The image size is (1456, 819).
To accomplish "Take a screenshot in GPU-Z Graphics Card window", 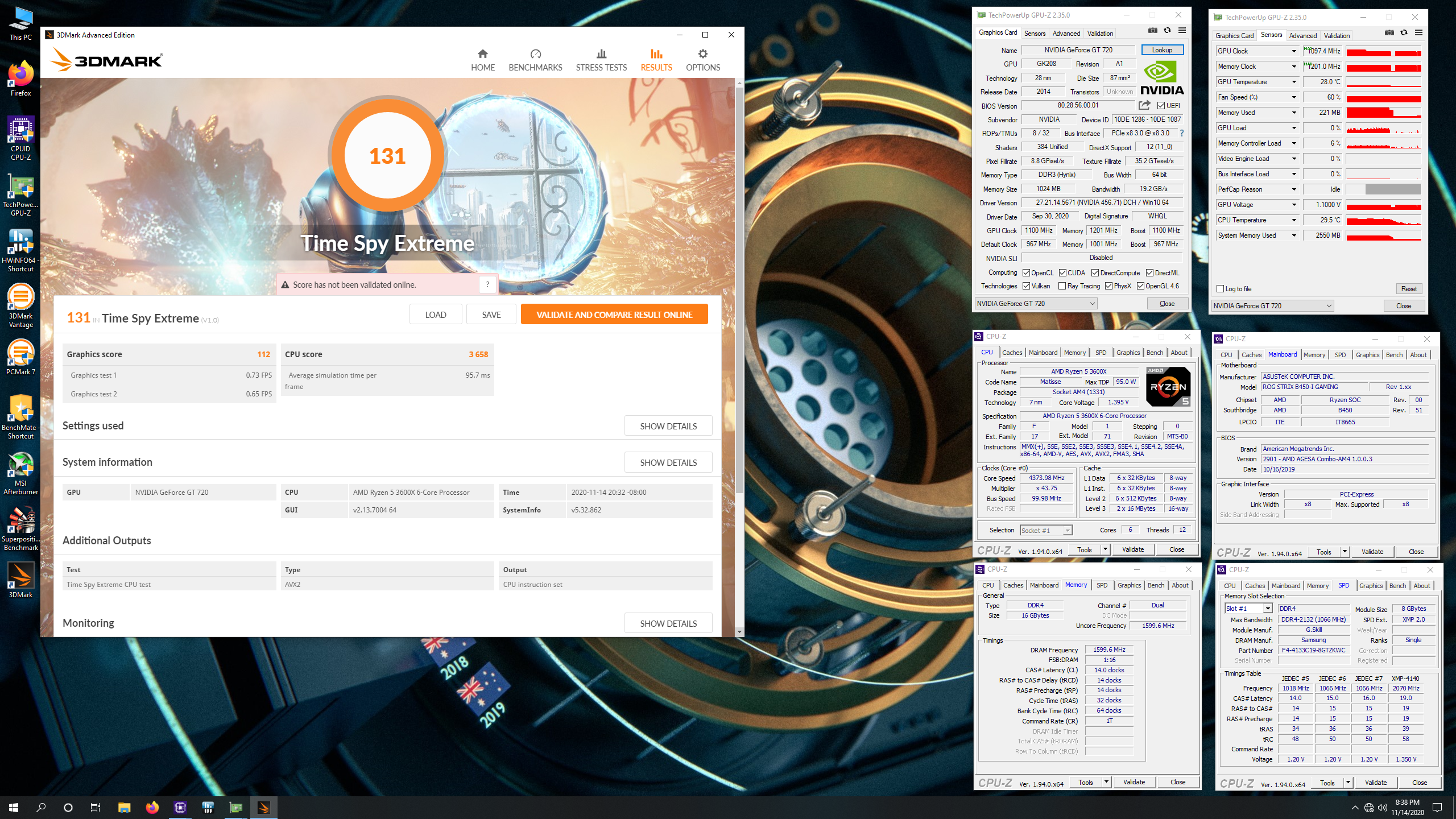I will tap(1152, 31).
